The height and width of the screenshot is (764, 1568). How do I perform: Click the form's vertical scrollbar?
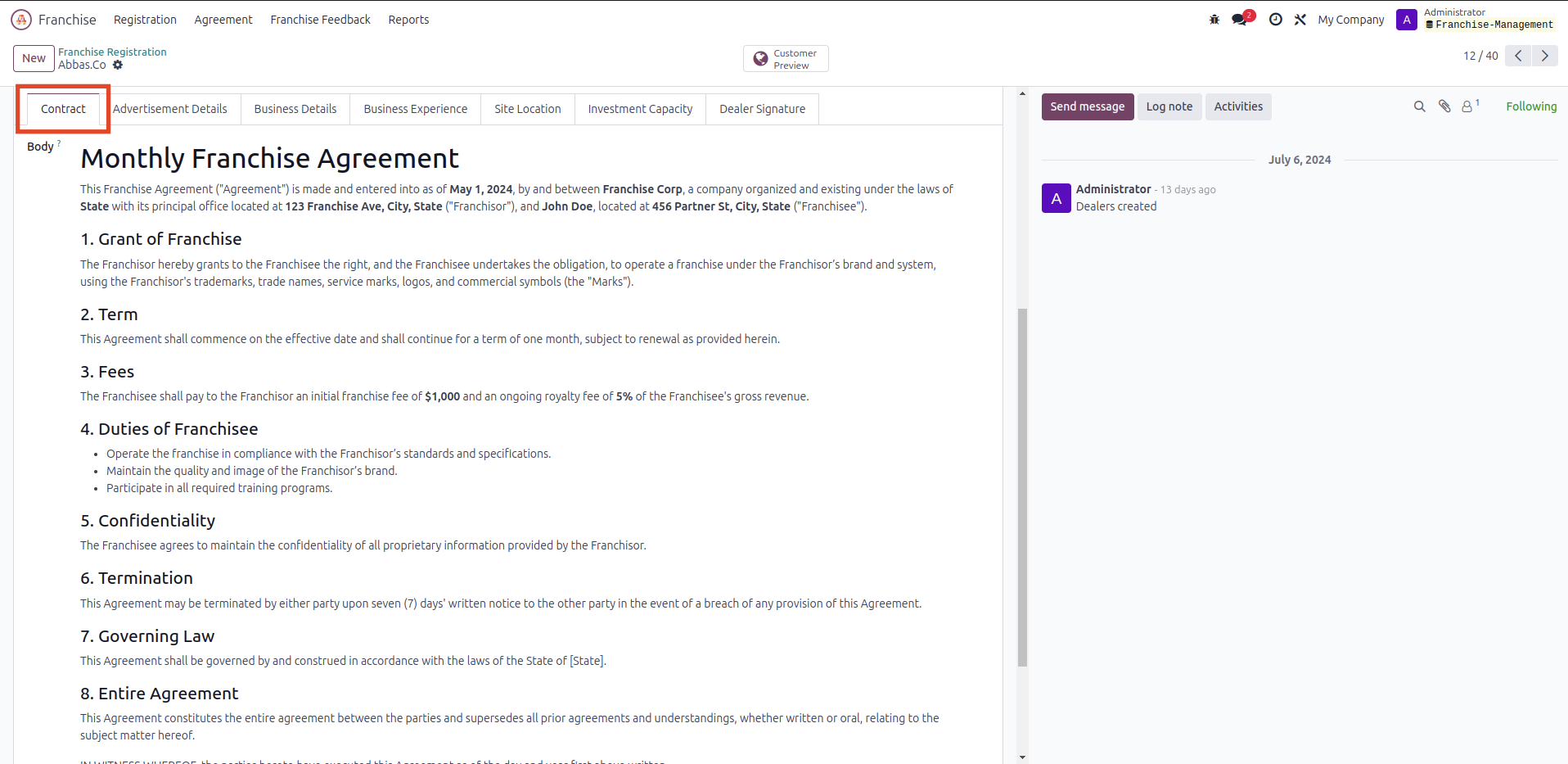1022,486
